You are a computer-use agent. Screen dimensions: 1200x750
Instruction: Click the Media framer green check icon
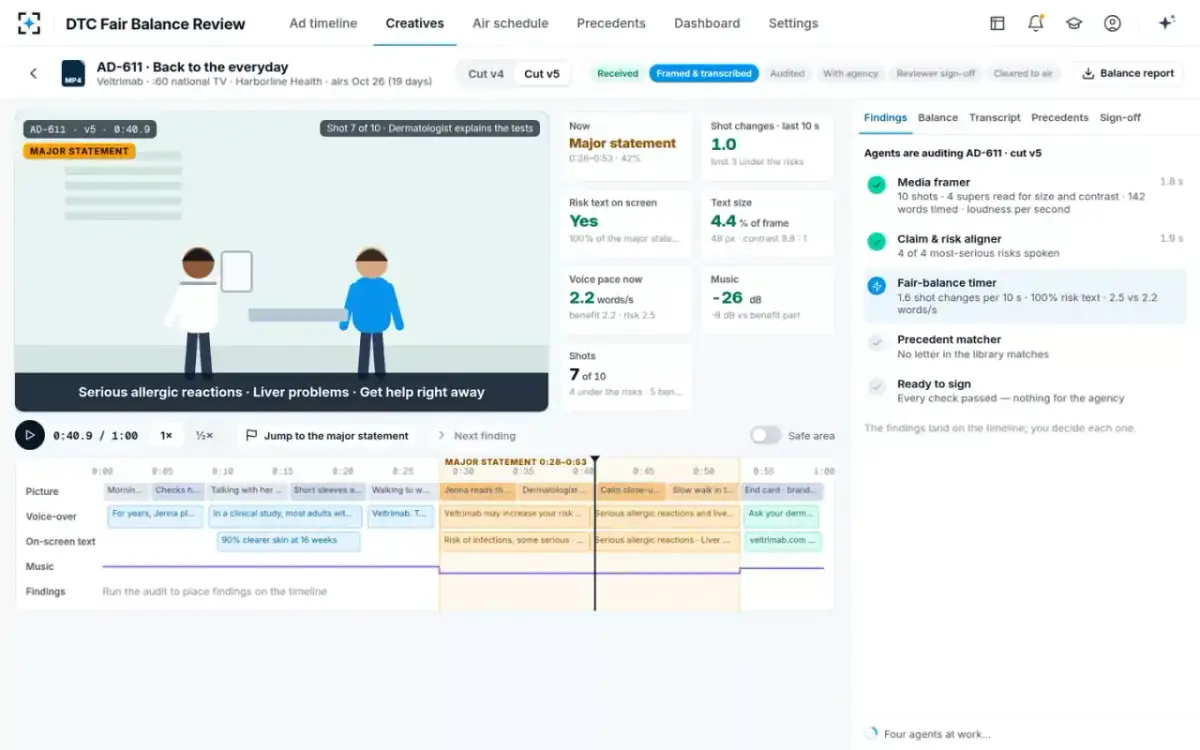click(x=876, y=185)
